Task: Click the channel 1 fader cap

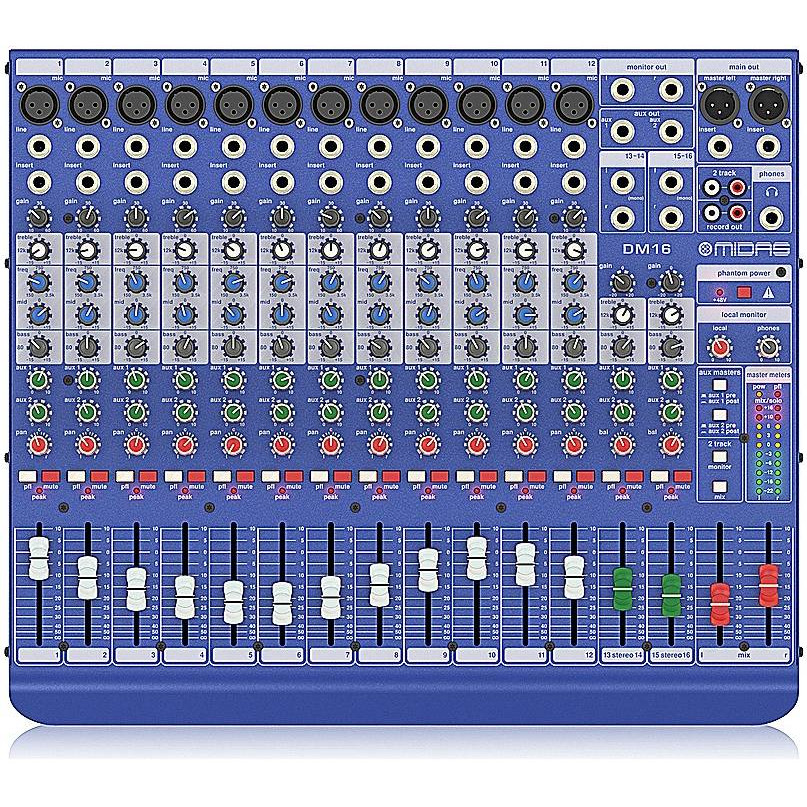Action: click(39, 558)
